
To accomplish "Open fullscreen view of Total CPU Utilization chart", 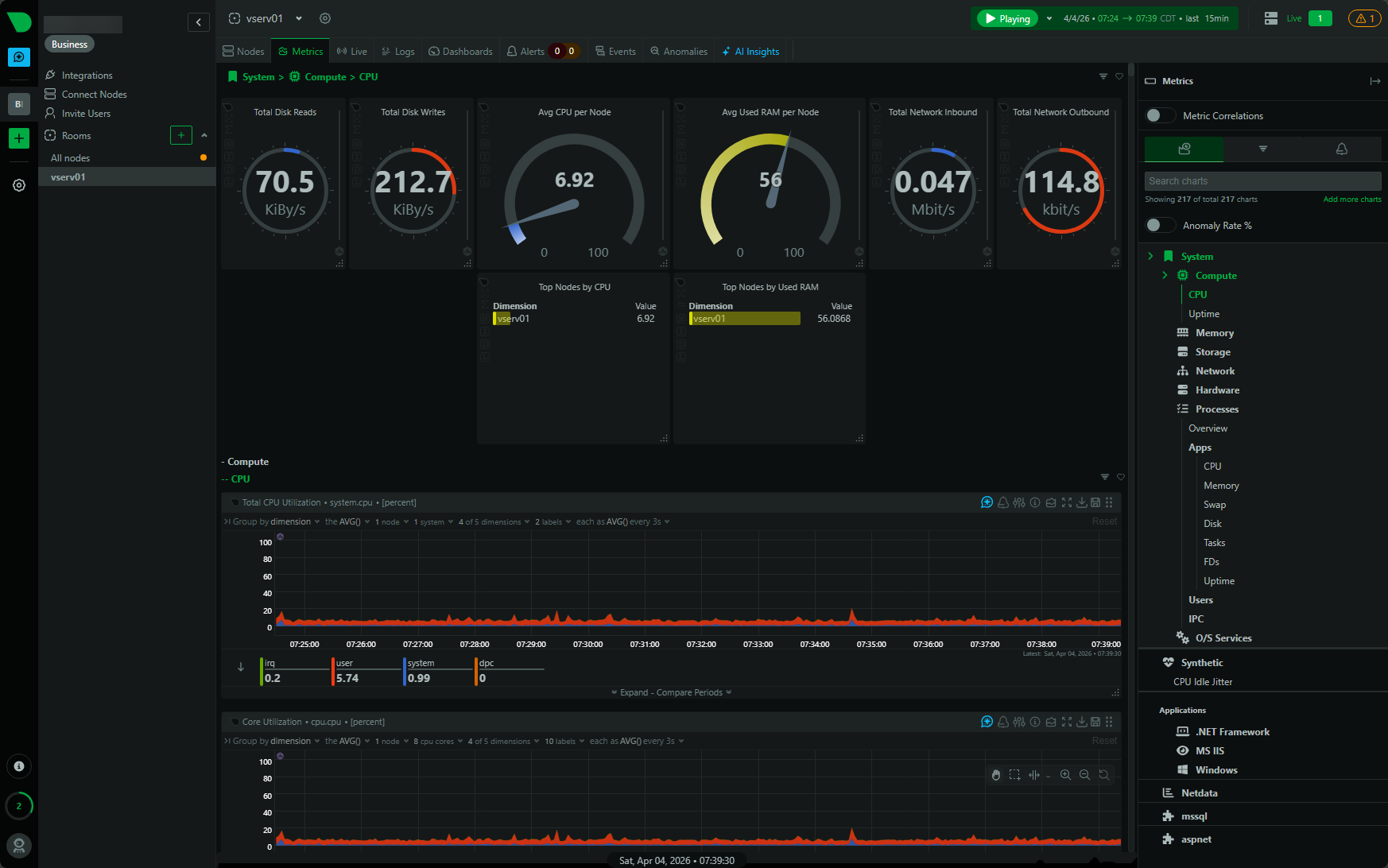I will 1067,502.
